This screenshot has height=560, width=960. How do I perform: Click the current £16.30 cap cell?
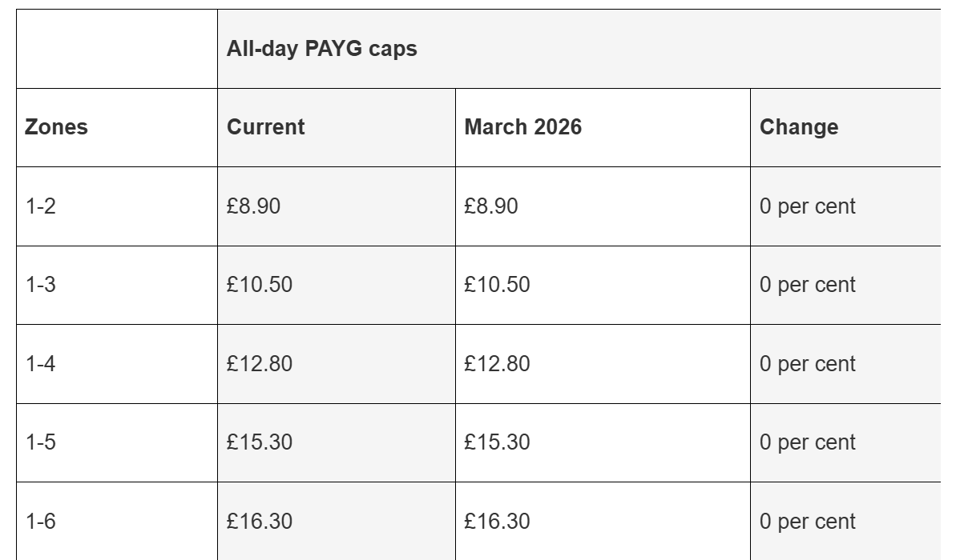(336, 521)
